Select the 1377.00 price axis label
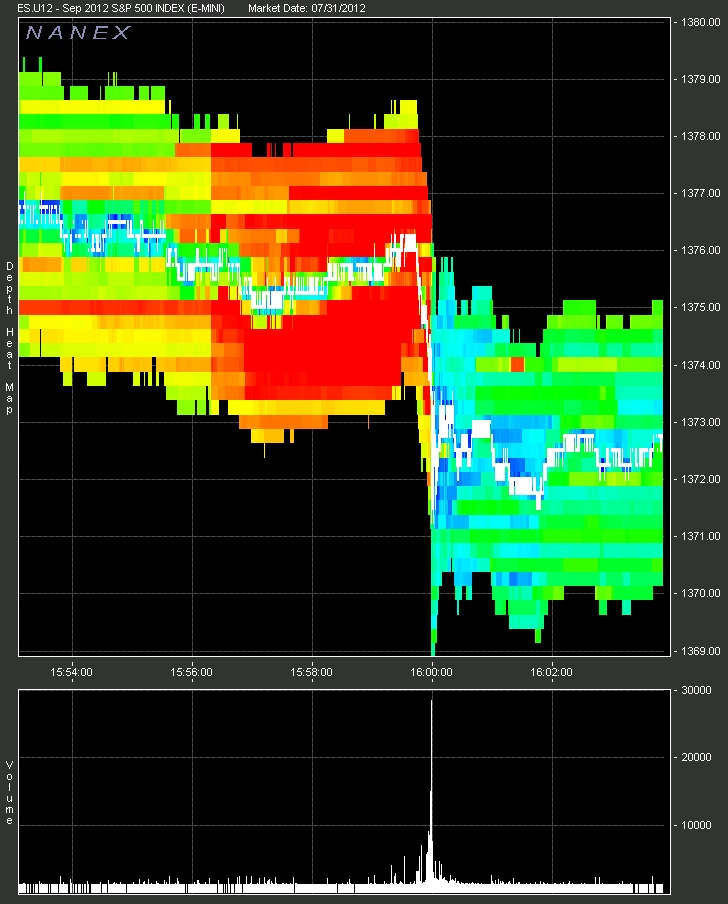728x904 pixels. pos(700,194)
